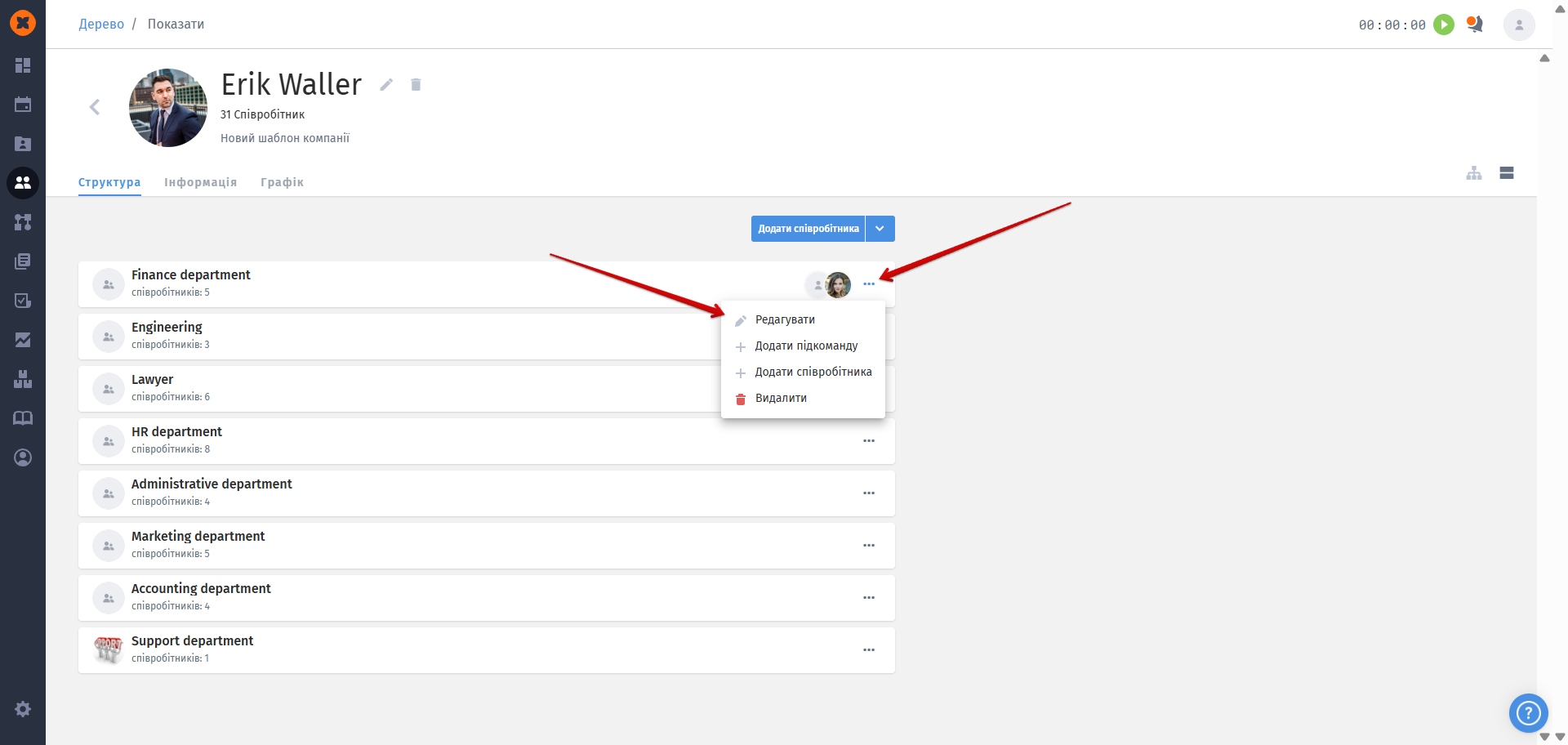This screenshot has height=745, width=1568.
Task: Open the three-dot menu for HR department
Action: pos(869,441)
